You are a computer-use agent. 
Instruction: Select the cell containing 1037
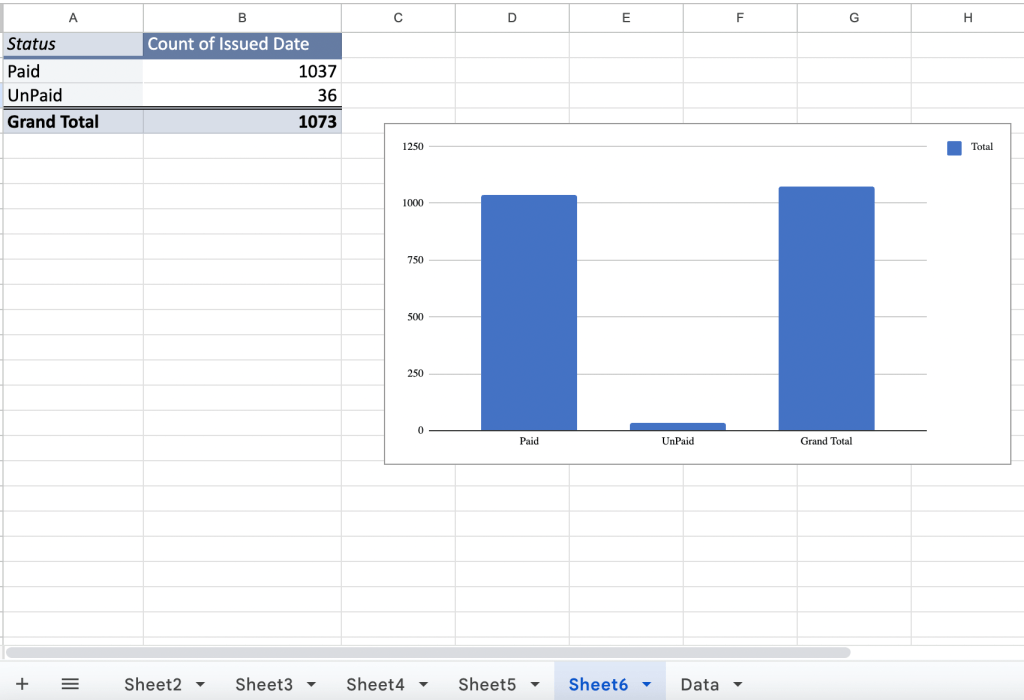pos(242,71)
